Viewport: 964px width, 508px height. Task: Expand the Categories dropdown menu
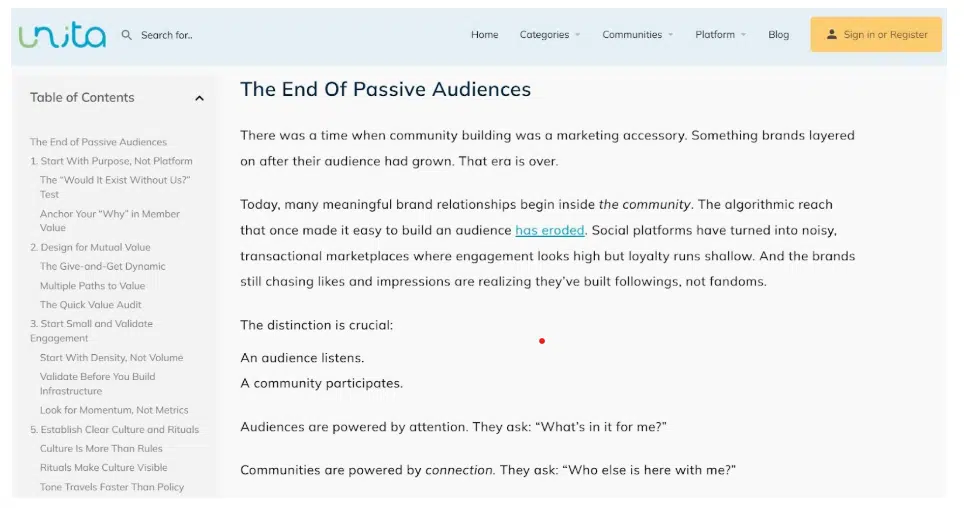(549, 35)
